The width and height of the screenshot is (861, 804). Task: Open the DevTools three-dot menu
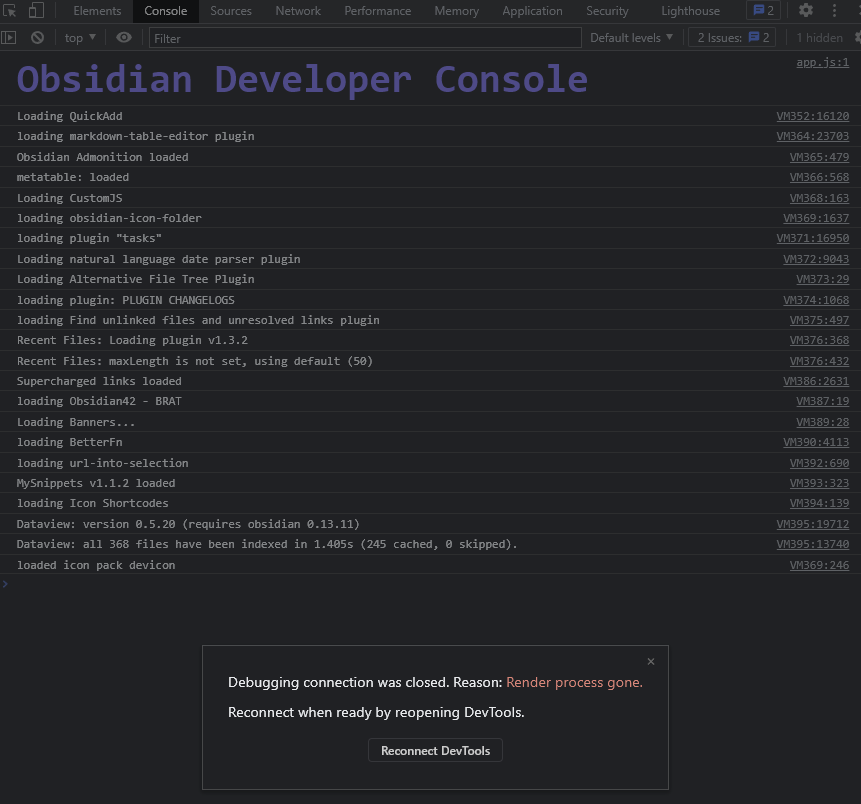coord(834,10)
